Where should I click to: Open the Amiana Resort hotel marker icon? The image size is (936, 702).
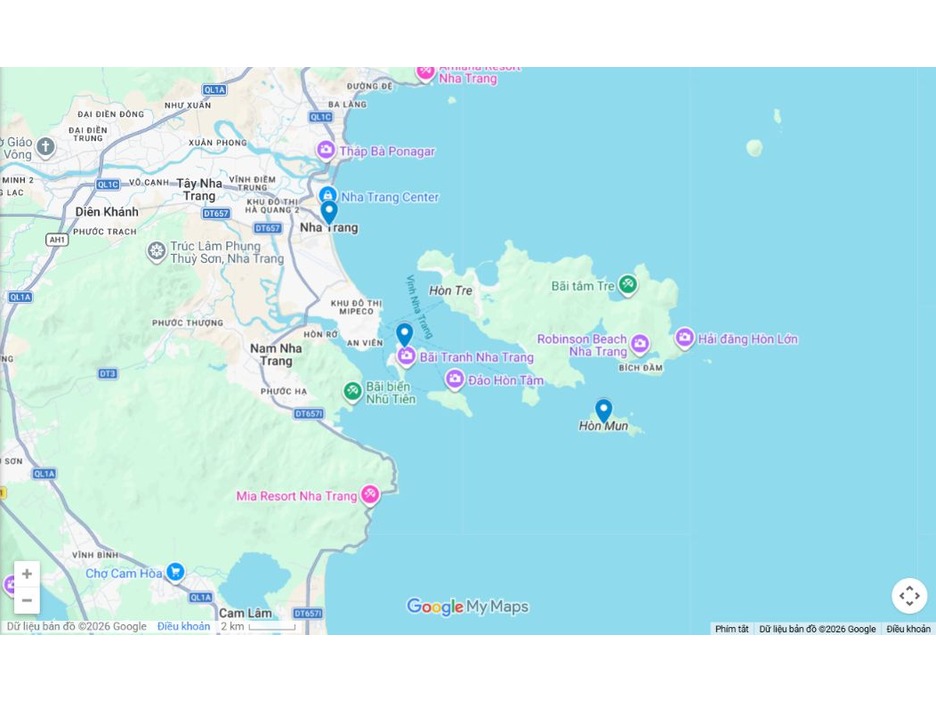[x=426, y=72]
